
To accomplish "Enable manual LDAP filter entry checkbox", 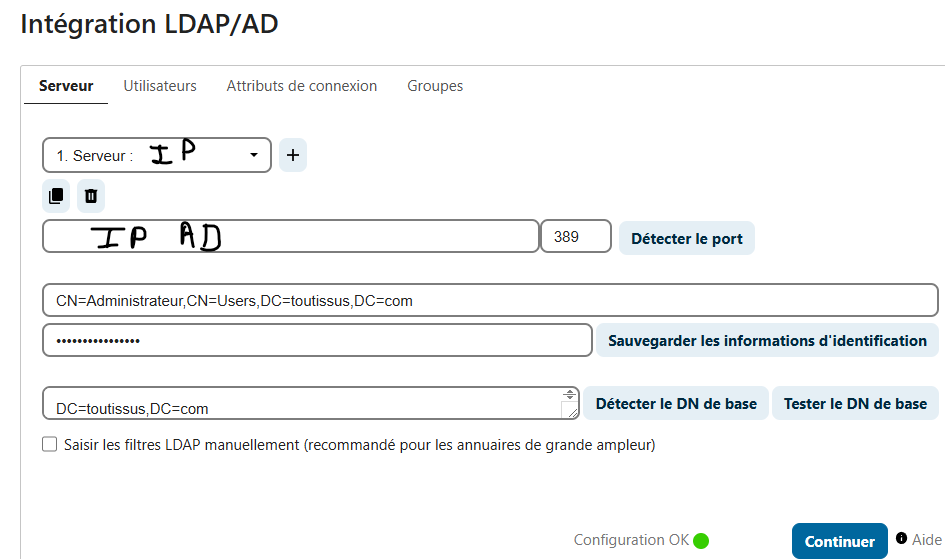I will coord(50,445).
